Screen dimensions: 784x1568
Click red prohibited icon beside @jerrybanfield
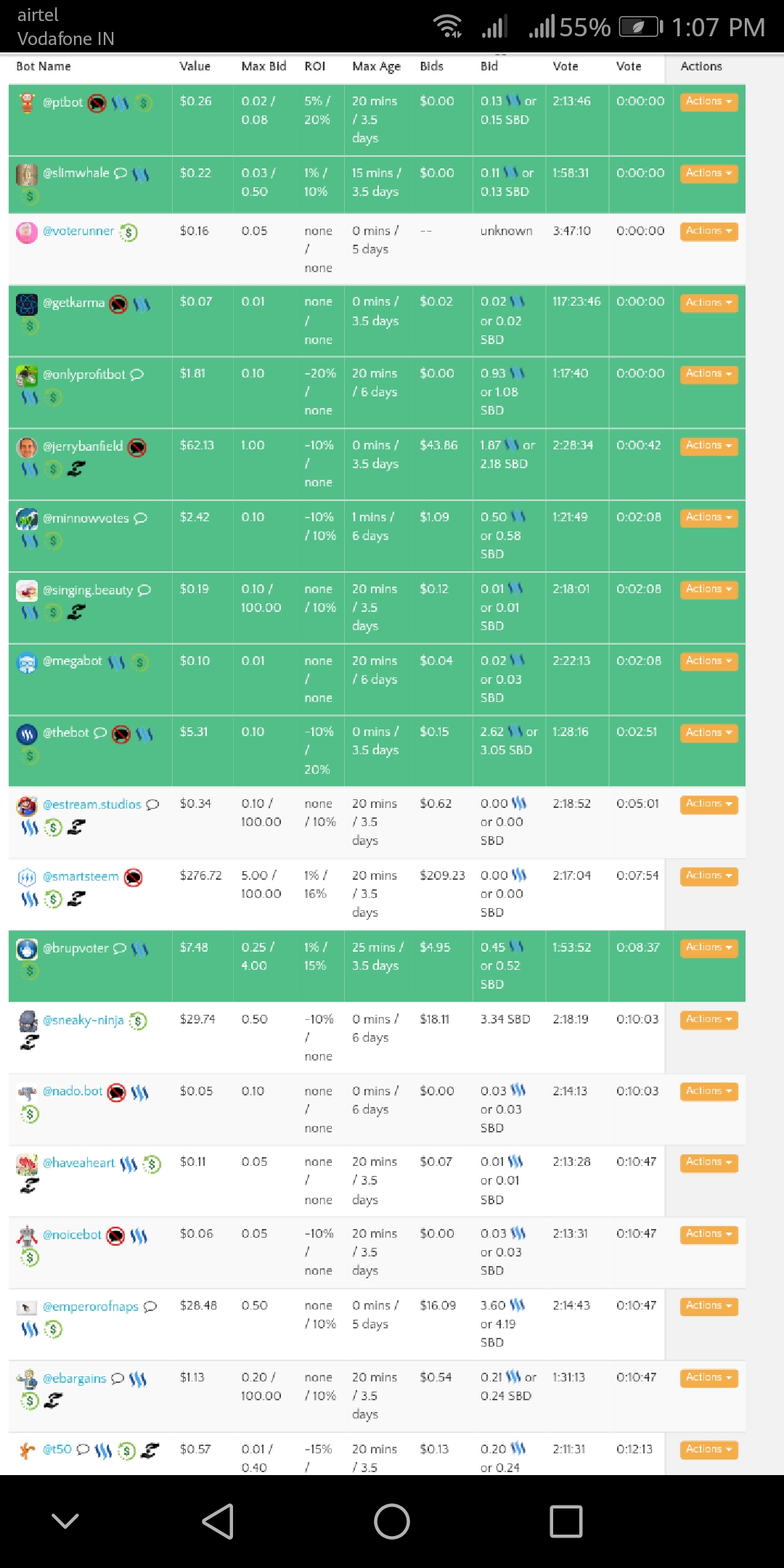pos(137,448)
